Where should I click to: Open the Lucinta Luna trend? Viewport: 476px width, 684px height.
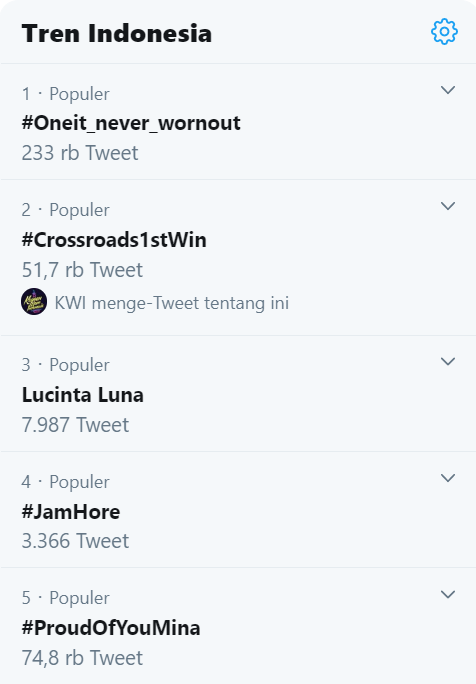tap(82, 395)
